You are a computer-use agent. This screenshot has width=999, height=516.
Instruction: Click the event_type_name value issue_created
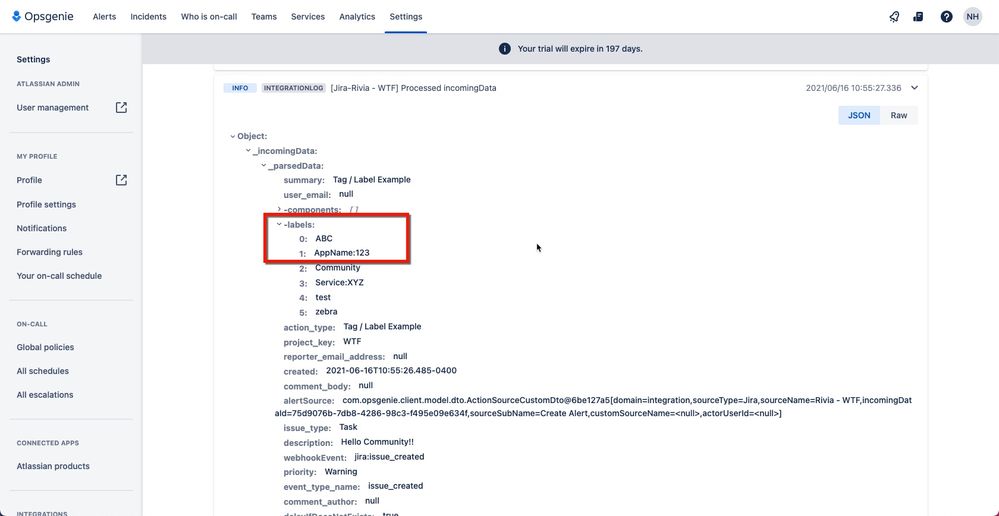tap(396, 486)
